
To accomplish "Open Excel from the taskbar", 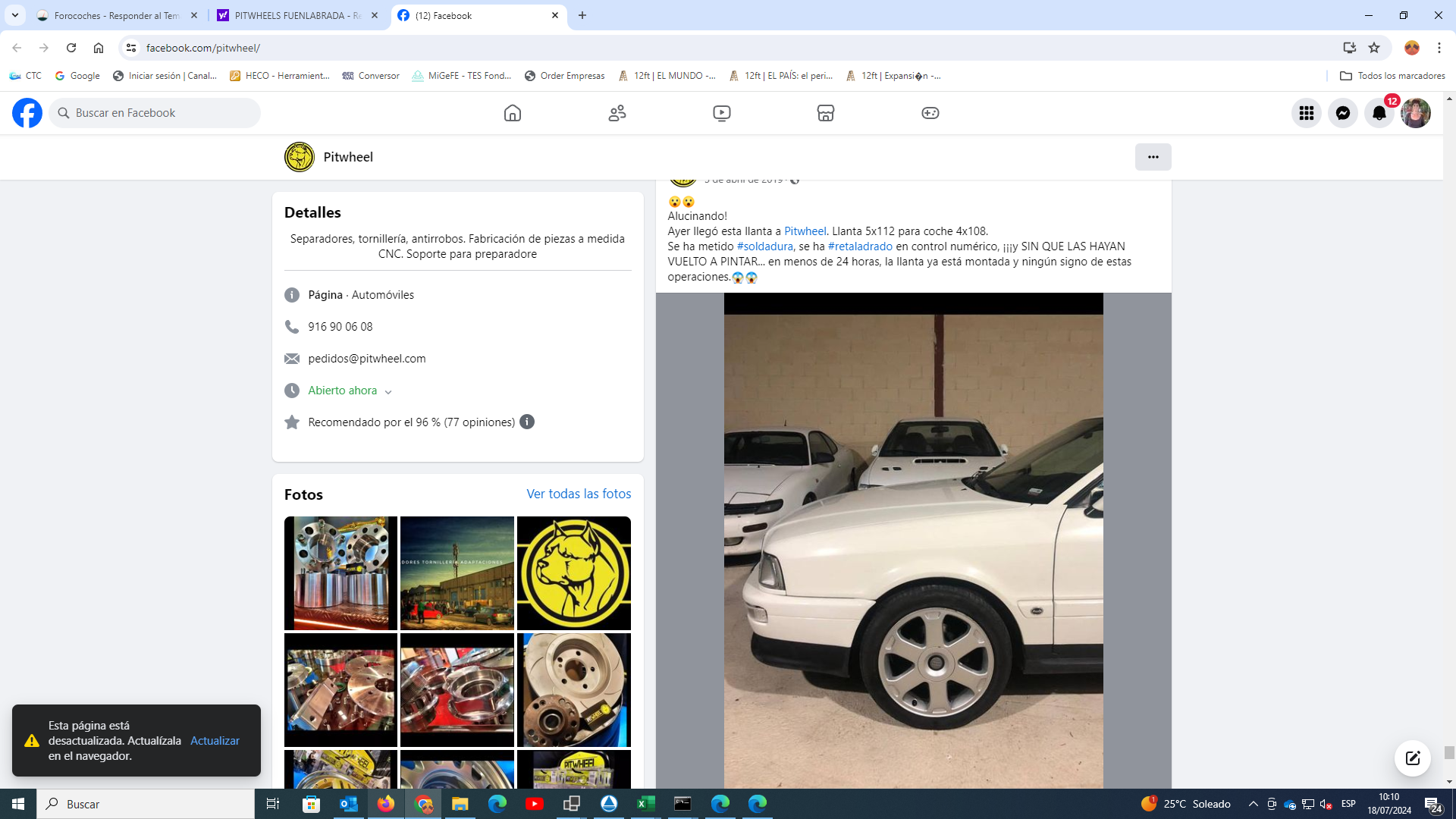I will 646,804.
